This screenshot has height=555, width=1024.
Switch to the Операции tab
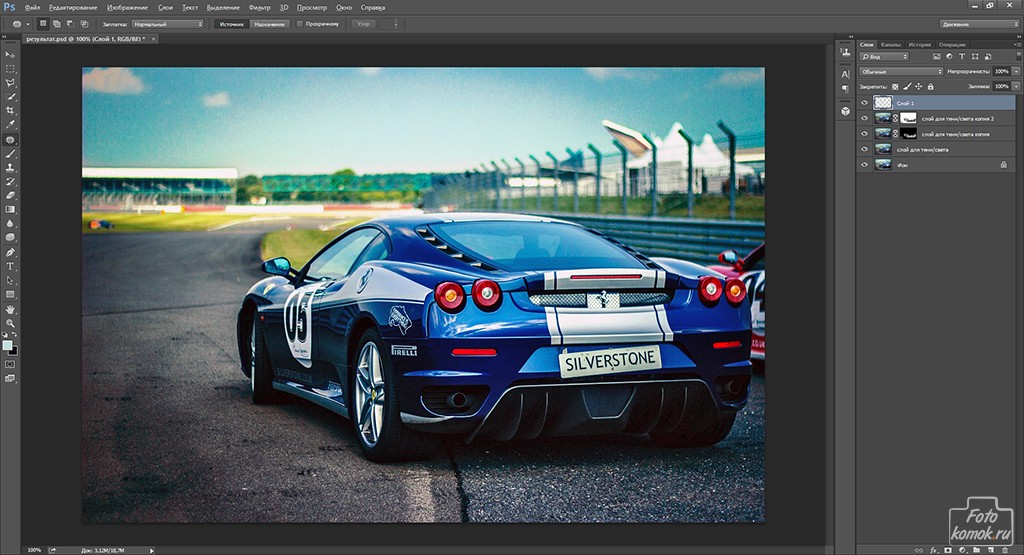tap(952, 44)
